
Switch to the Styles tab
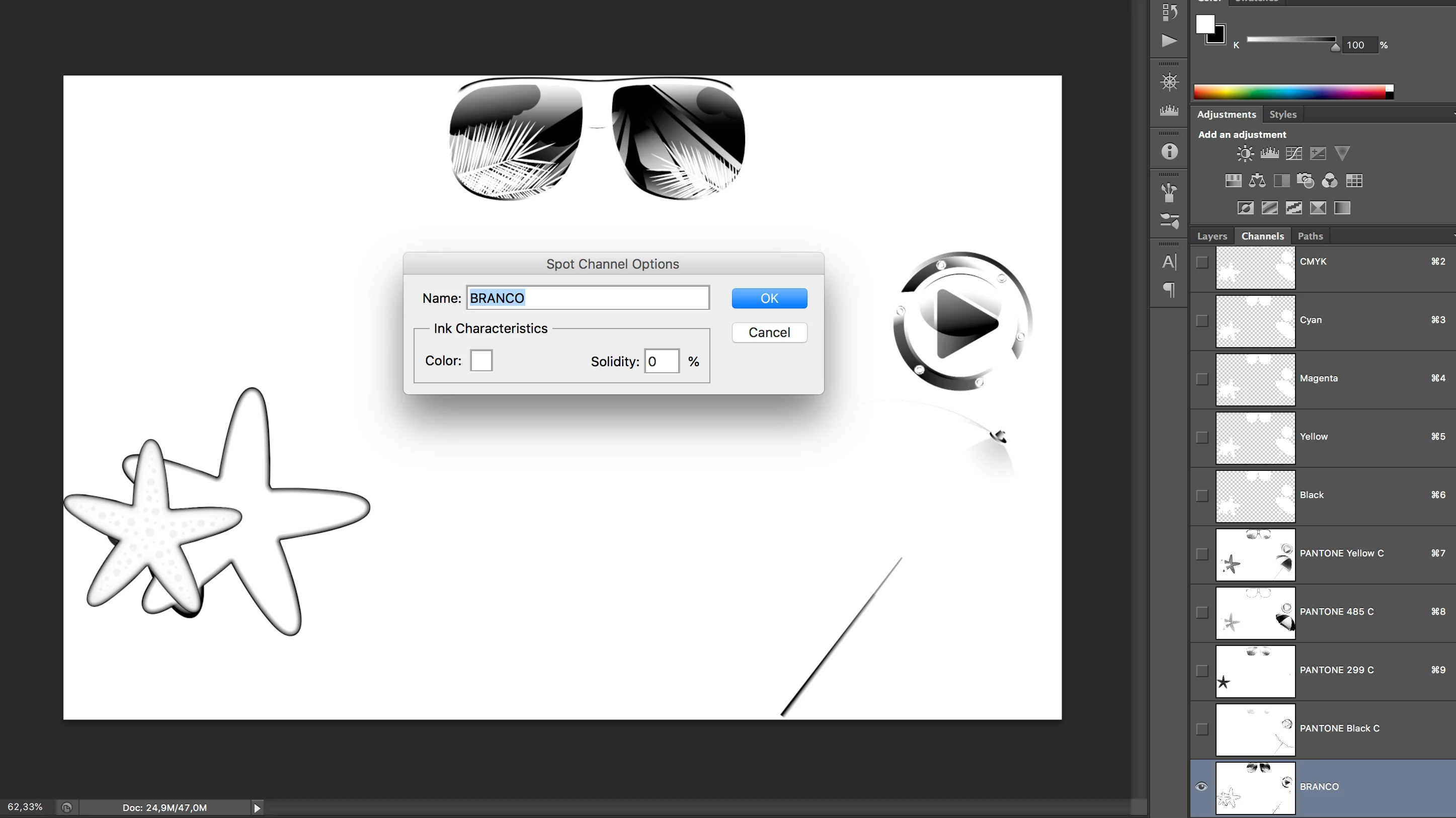1282,114
